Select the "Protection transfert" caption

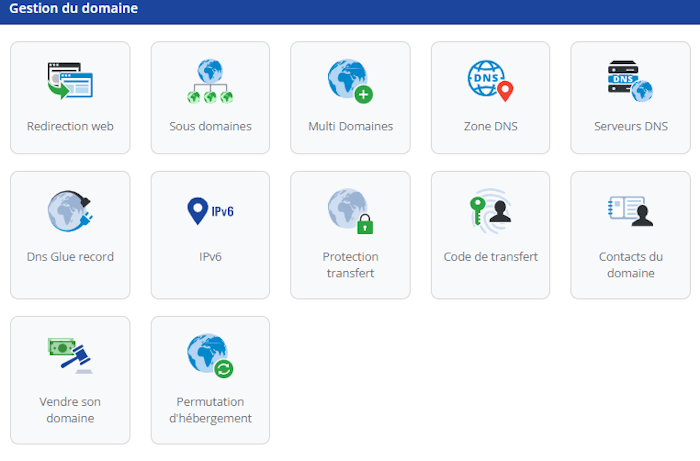click(x=350, y=265)
